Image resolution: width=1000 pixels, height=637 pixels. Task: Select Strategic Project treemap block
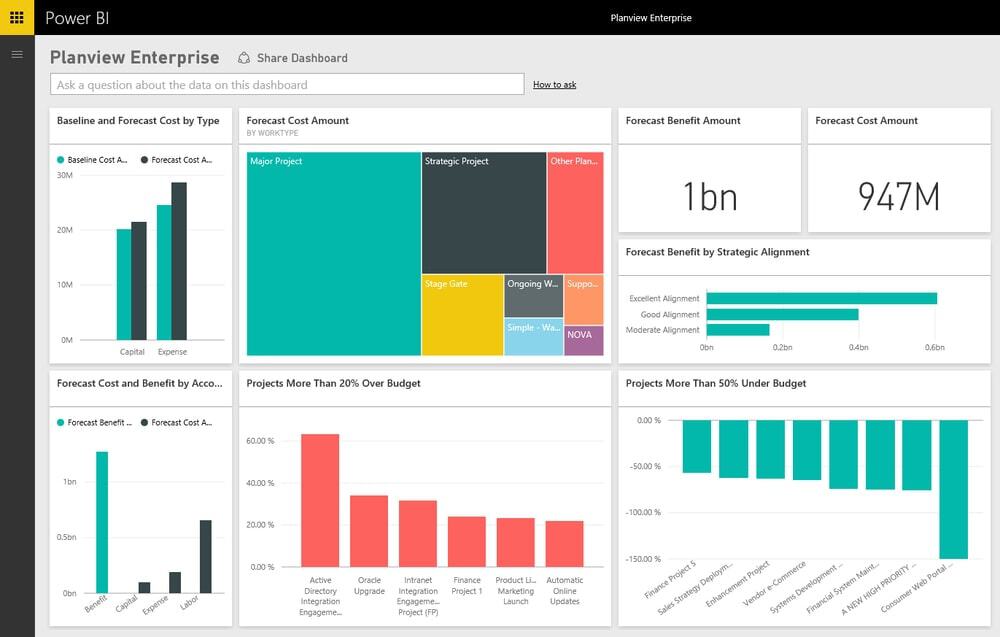click(483, 212)
